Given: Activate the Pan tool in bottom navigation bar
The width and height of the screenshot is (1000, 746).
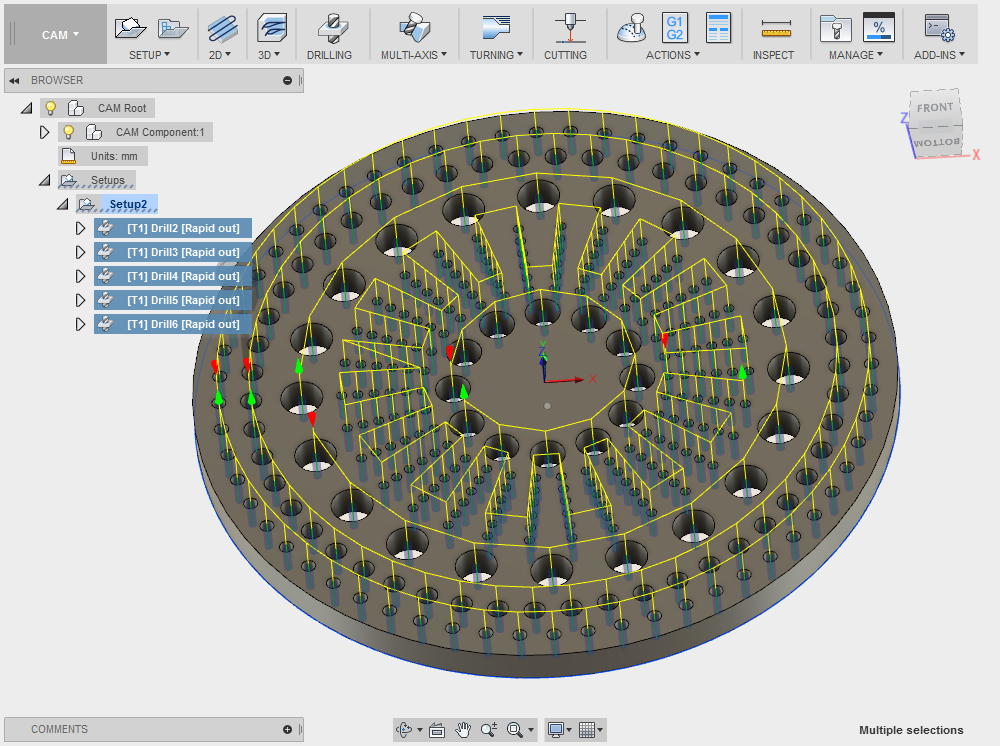Looking at the screenshot, I should point(463,729).
